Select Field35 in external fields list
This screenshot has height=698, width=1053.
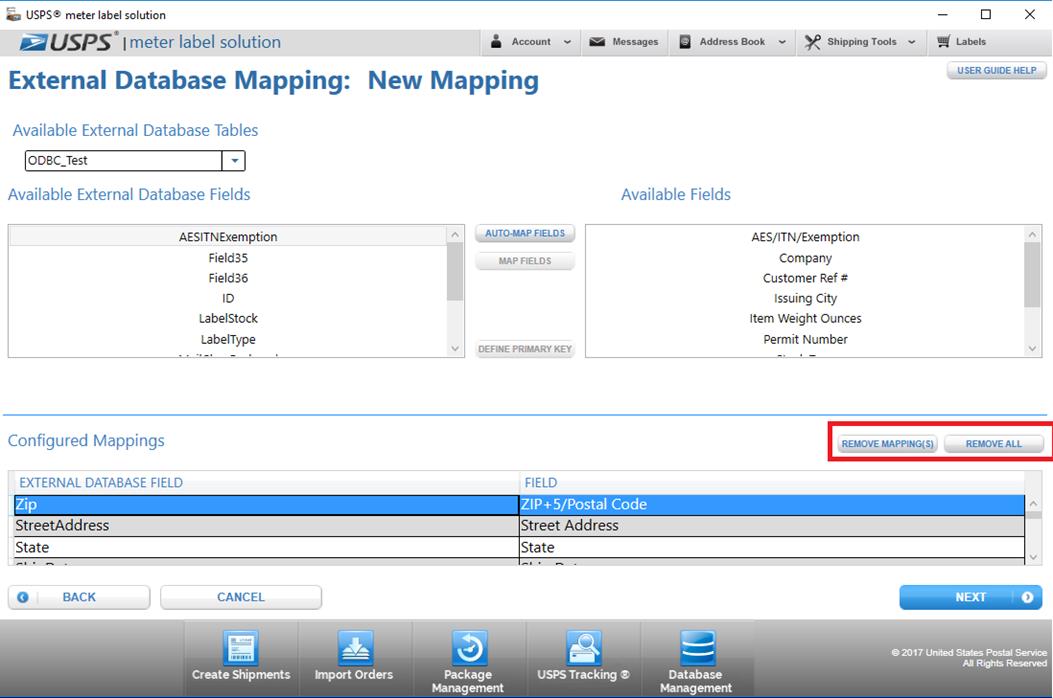pyautogui.click(x=228, y=257)
